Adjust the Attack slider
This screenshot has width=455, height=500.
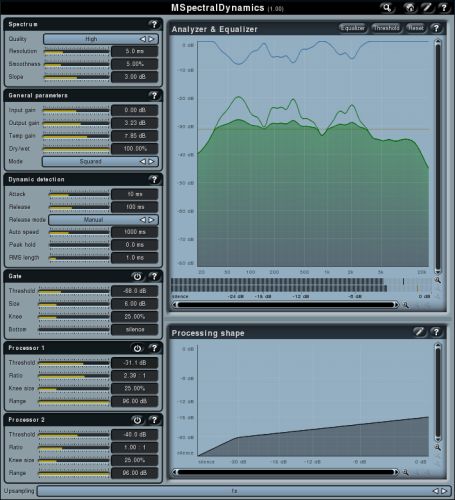point(79,194)
